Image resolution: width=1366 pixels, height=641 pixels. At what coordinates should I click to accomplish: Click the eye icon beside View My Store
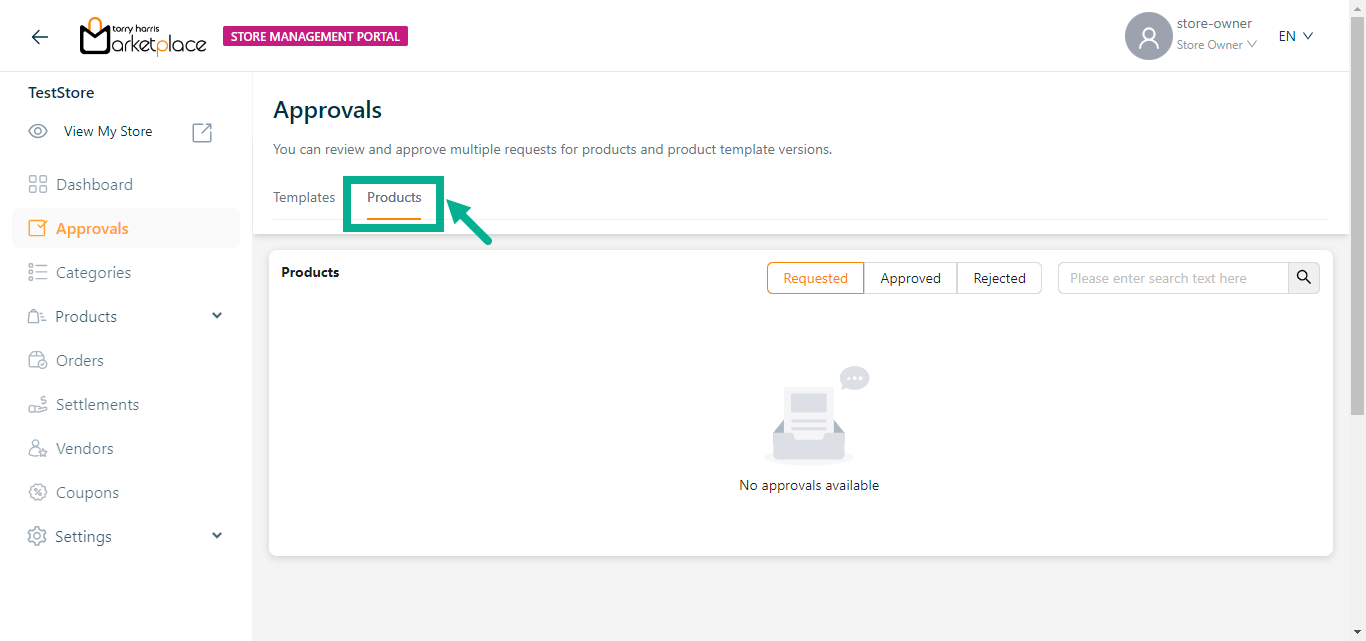(x=38, y=131)
